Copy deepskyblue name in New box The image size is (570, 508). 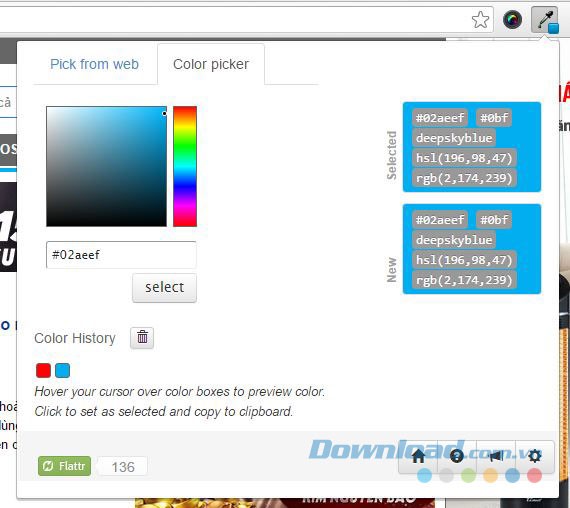pyautogui.click(x=454, y=240)
